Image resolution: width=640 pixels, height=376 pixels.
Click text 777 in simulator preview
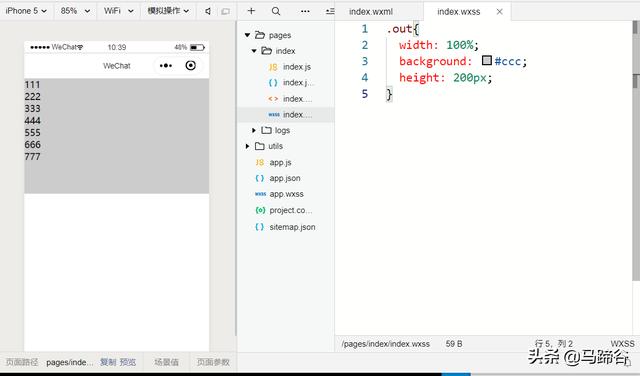point(32,157)
